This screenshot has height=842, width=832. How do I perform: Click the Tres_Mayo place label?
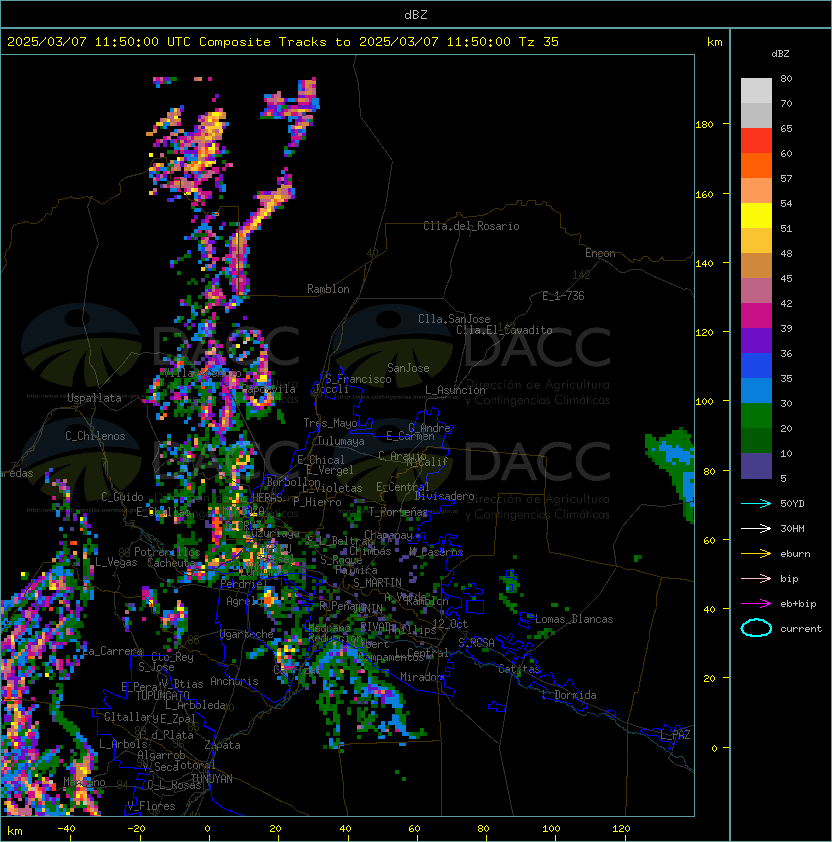[x=330, y=423]
